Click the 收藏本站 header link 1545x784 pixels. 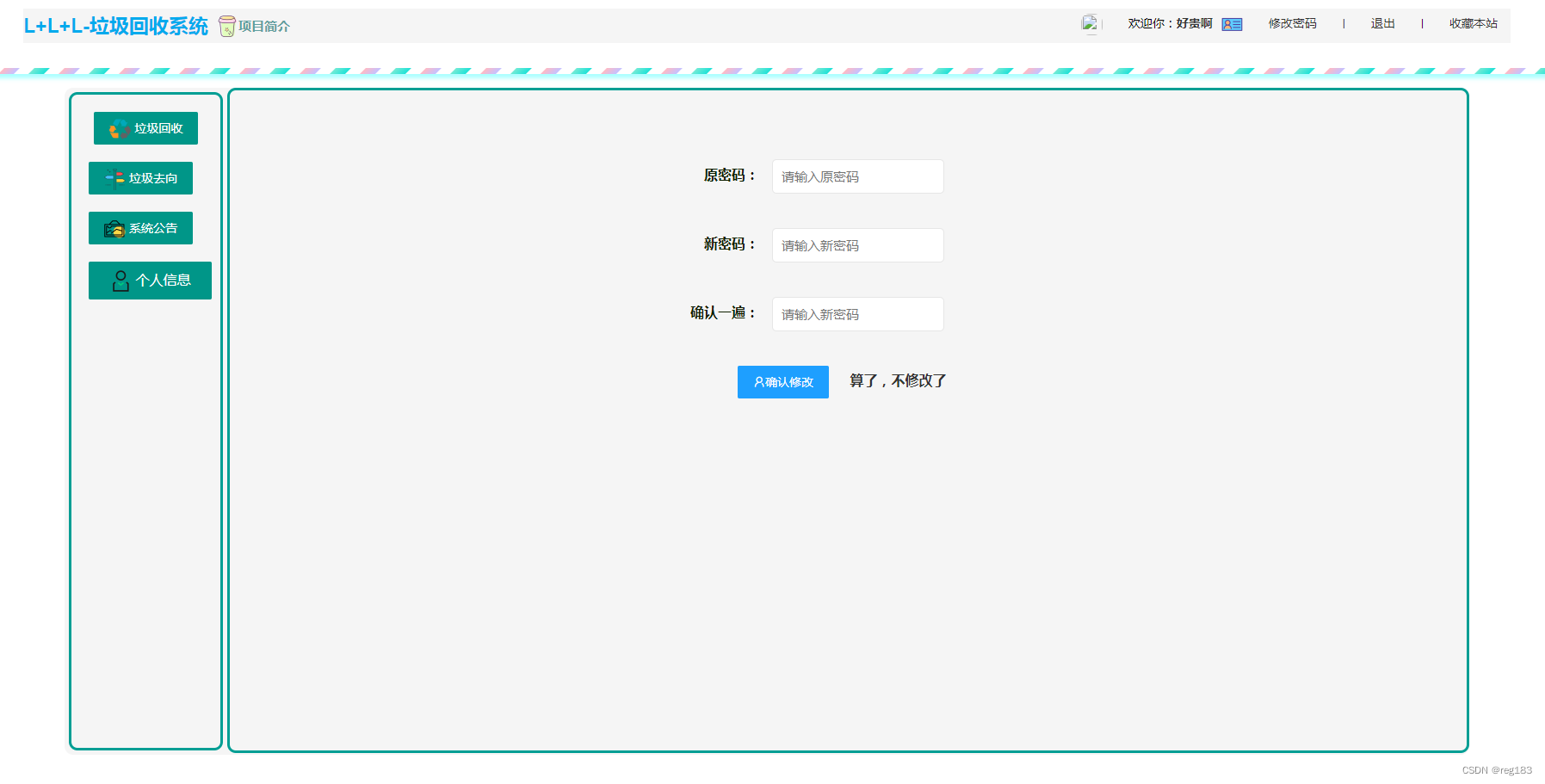tap(1473, 23)
